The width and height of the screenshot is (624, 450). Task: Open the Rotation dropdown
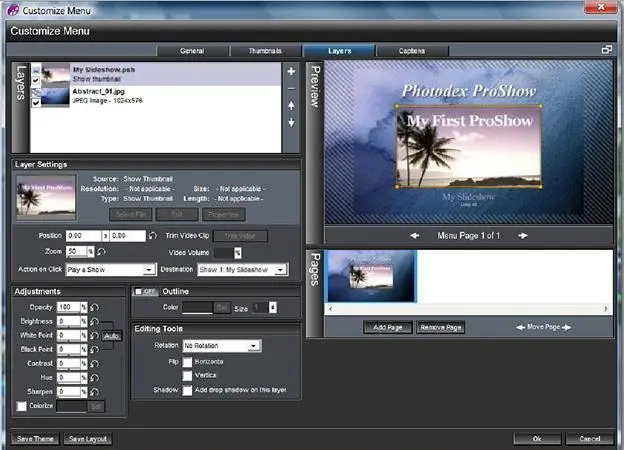pos(253,346)
